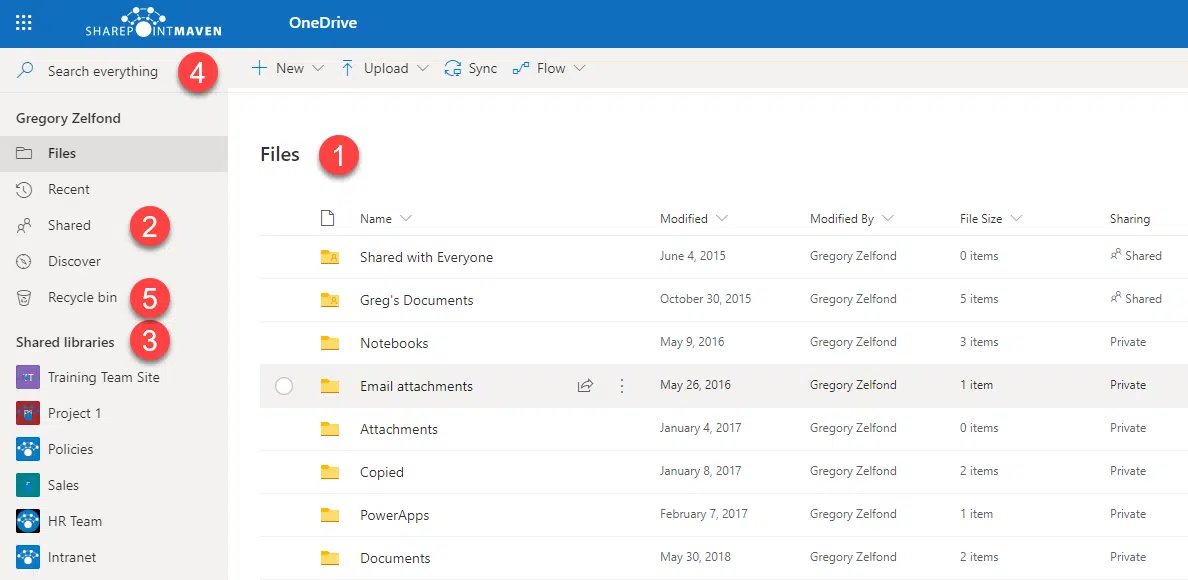
Task: Click the Policies site icon
Action: click(28, 449)
